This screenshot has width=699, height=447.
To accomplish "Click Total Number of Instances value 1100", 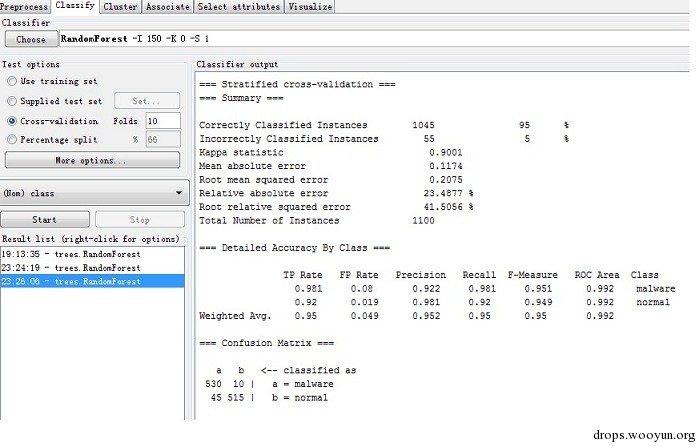I will coord(423,220).
